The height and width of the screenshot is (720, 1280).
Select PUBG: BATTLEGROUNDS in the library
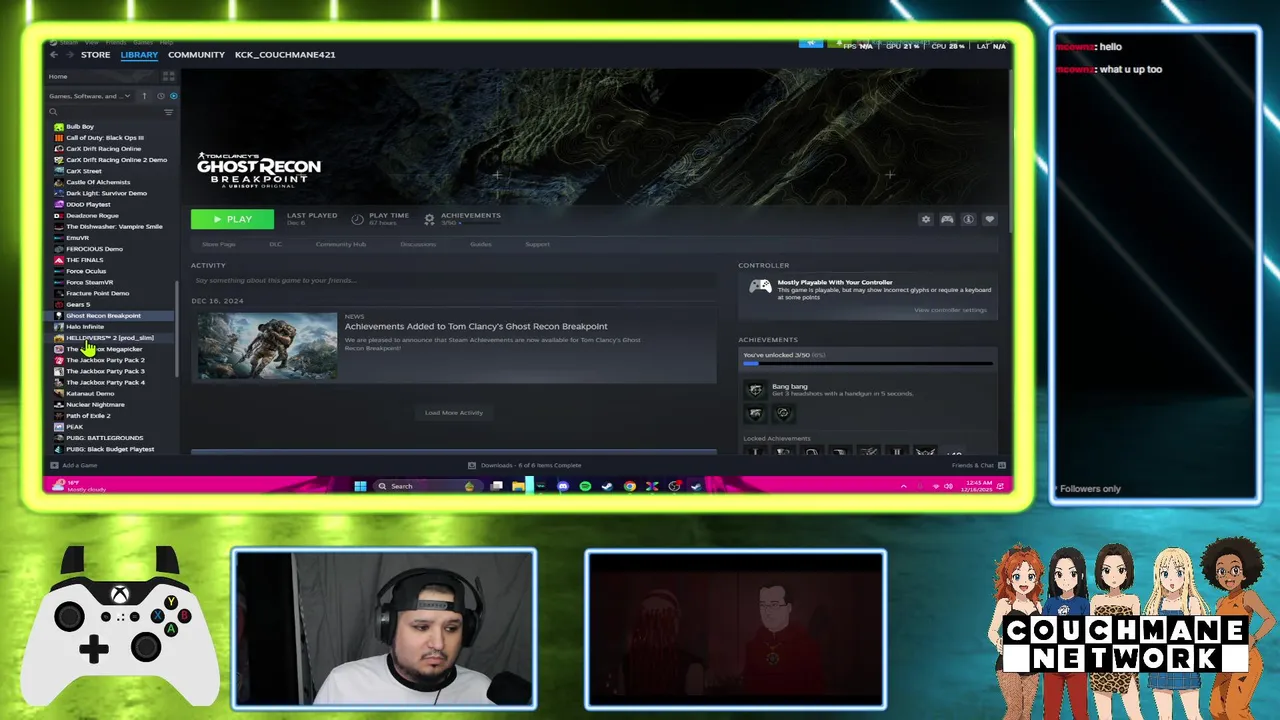104,438
